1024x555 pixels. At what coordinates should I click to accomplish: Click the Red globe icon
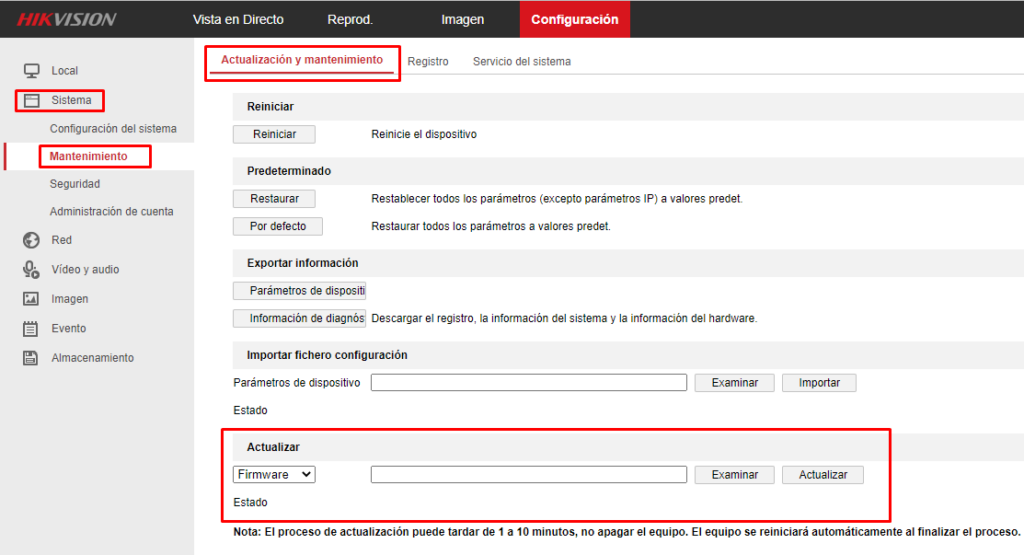[x=31, y=240]
